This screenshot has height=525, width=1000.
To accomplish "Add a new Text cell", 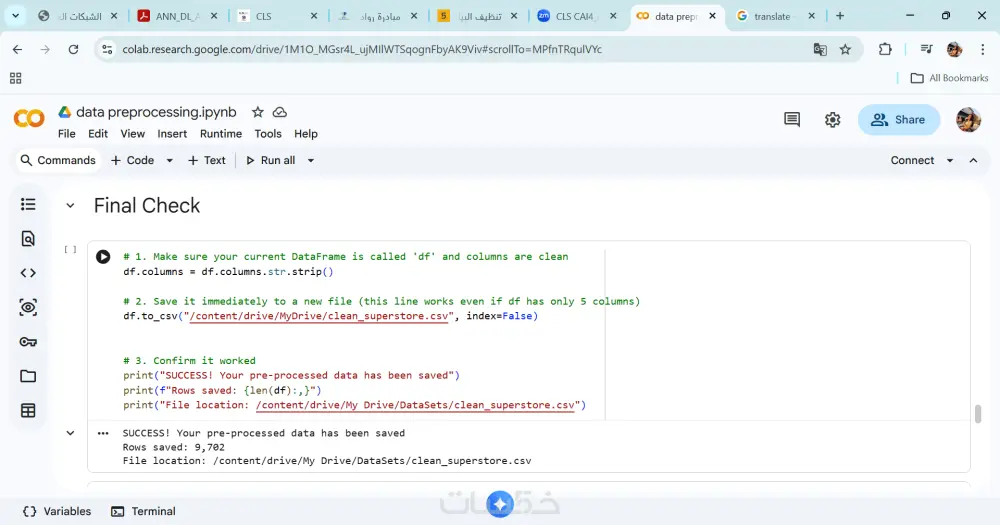I will point(207,161).
